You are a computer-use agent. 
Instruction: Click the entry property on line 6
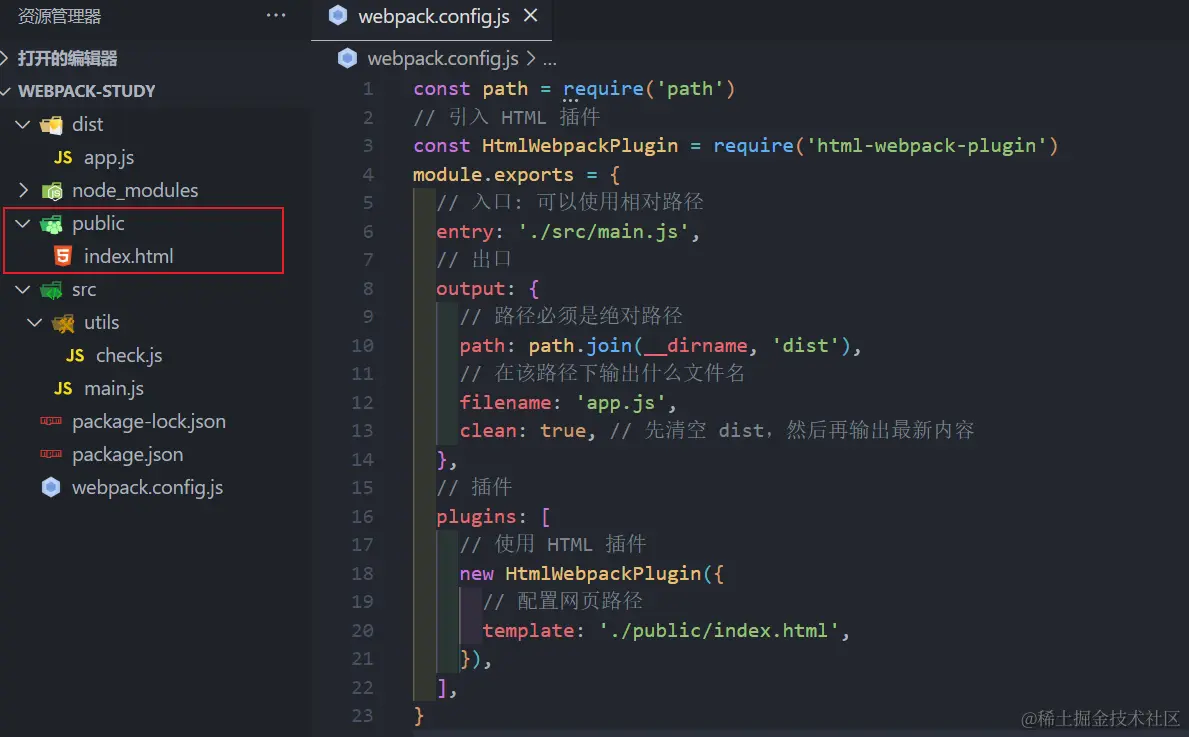tap(464, 232)
